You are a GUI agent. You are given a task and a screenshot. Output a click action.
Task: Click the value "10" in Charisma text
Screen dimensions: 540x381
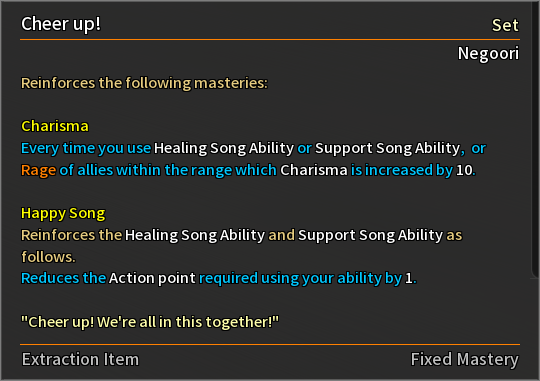point(464,171)
